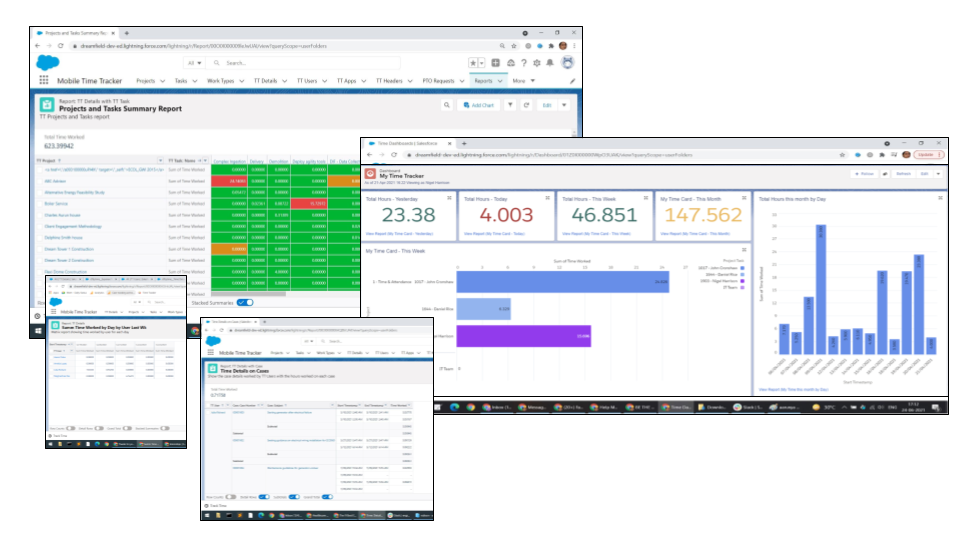Screen dimensions: 960x540
Task: Open App Launcher grid in Projects Summary window
Action: pyautogui.click(x=43, y=80)
